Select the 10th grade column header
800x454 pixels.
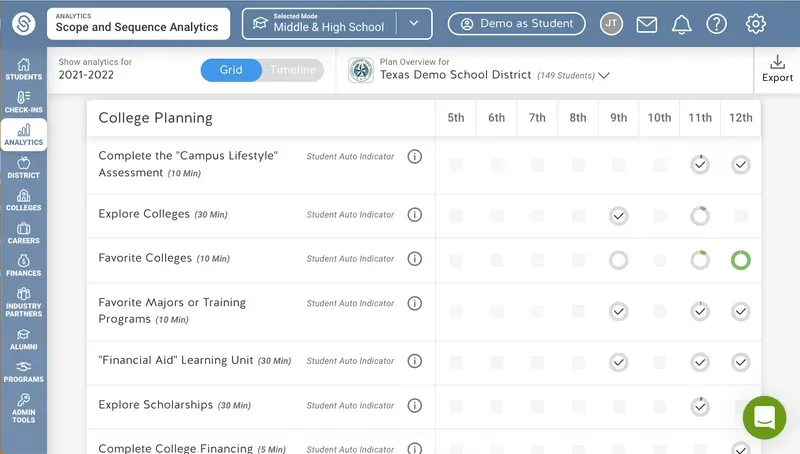click(659, 118)
